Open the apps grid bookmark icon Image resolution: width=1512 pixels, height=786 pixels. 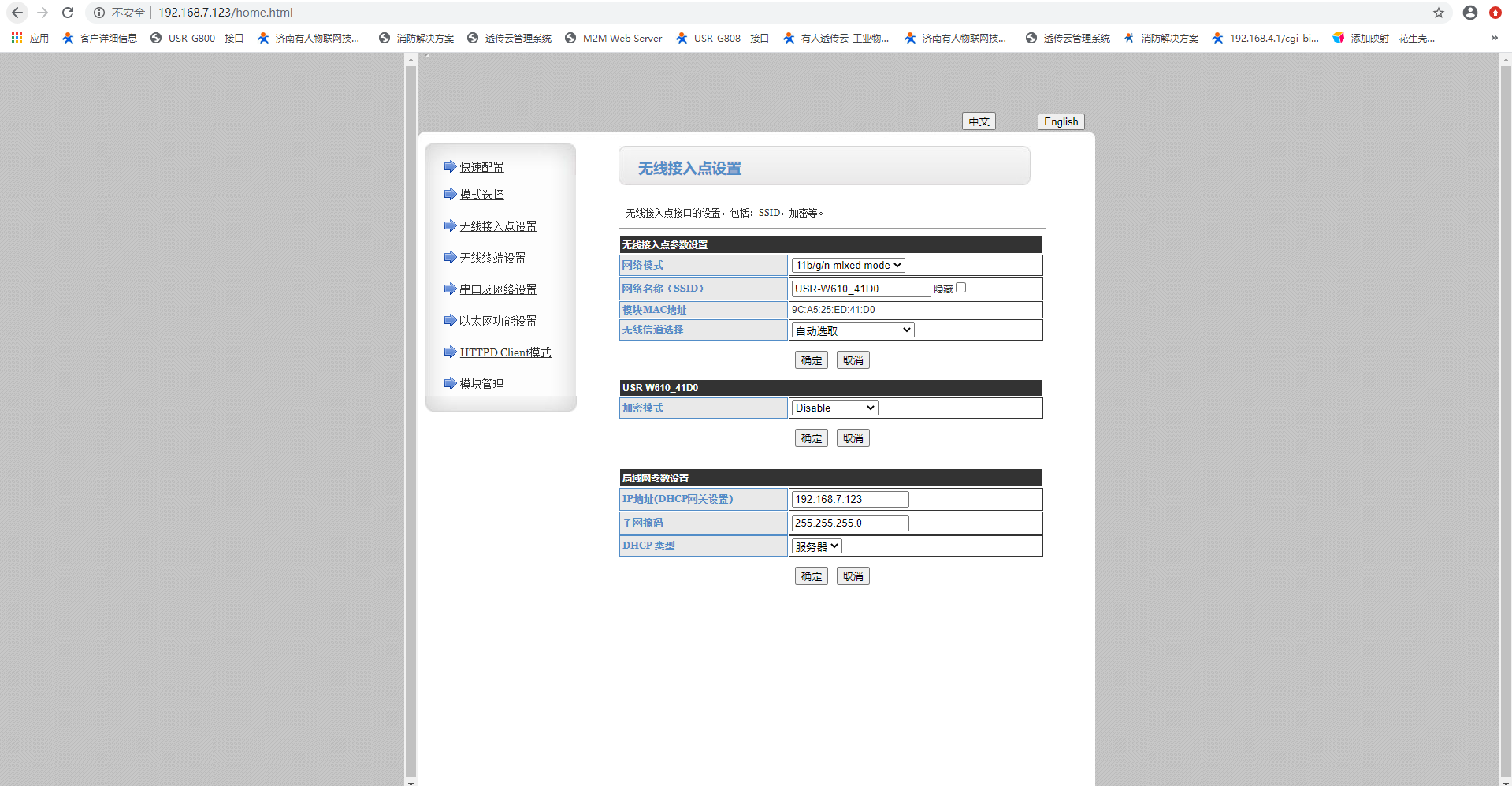coord(17,38)
